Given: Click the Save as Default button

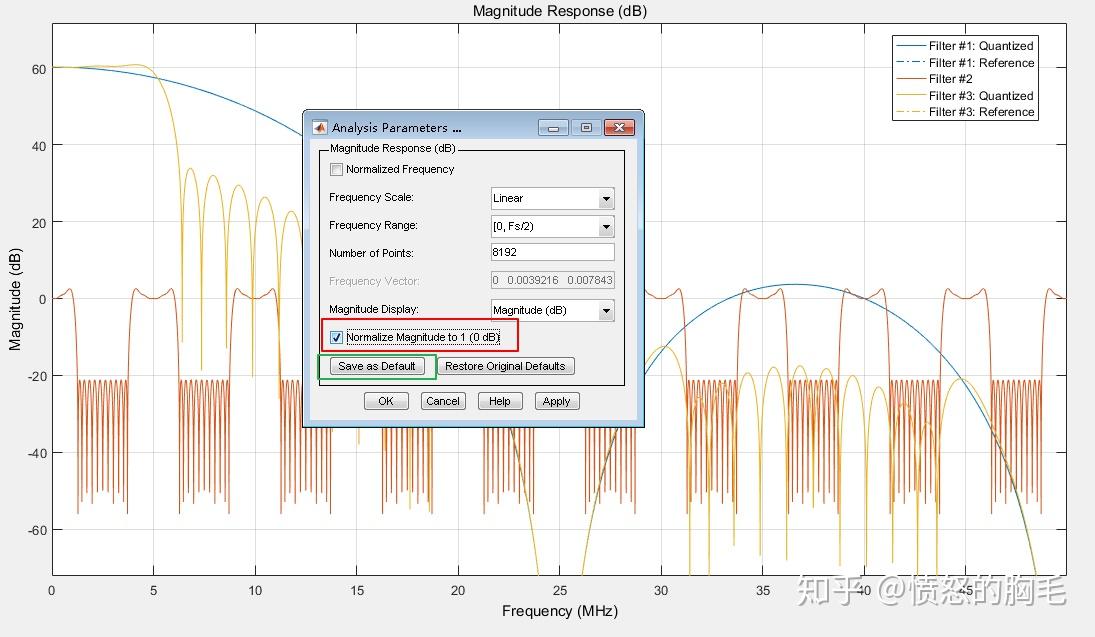Looking at the screenshot, I should coord(378,366).
